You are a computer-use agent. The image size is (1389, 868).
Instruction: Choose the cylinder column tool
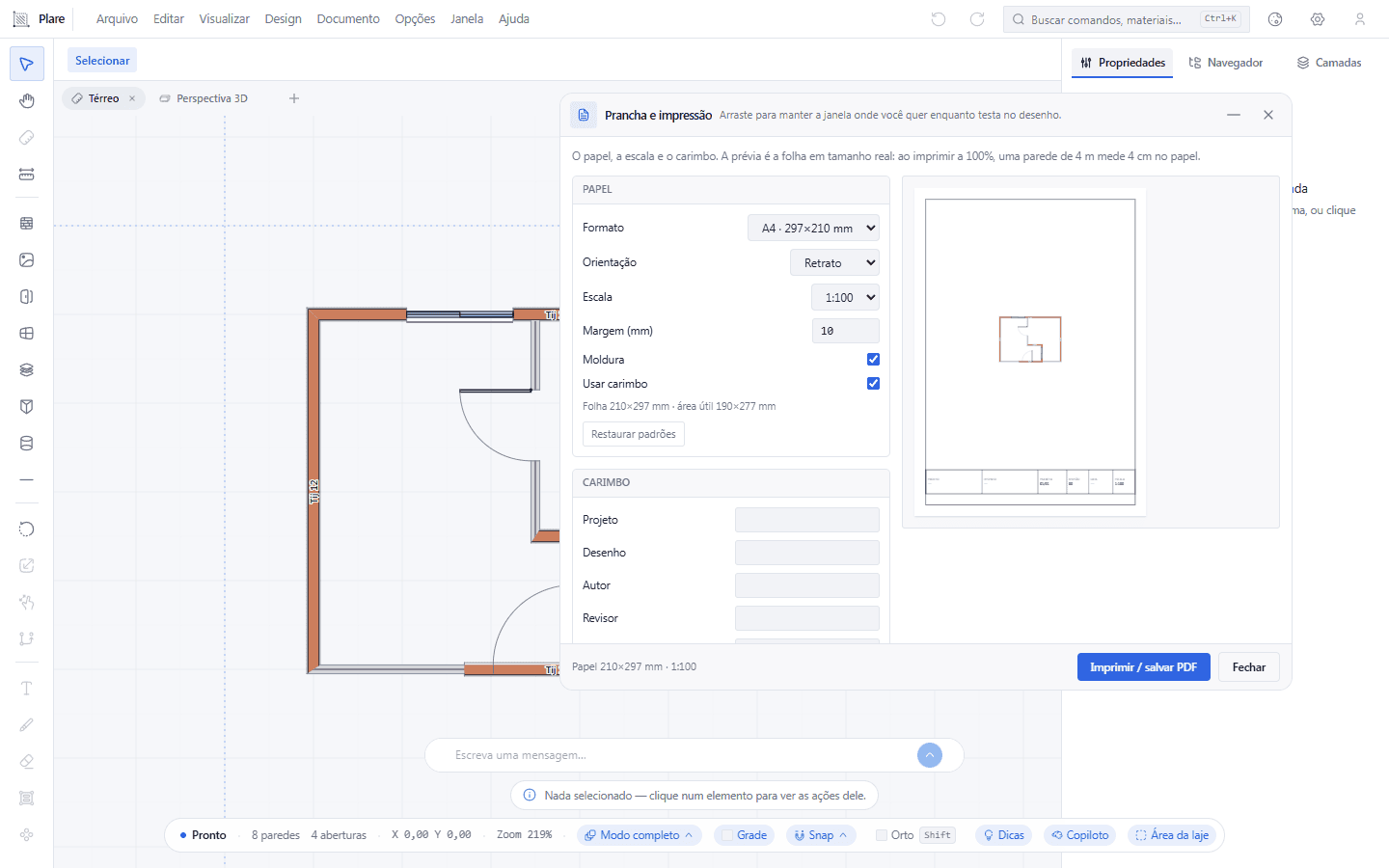click(27, 443)
